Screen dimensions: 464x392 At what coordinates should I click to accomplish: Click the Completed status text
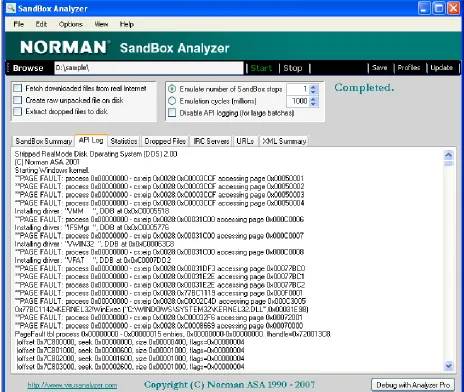coord(364,87)
